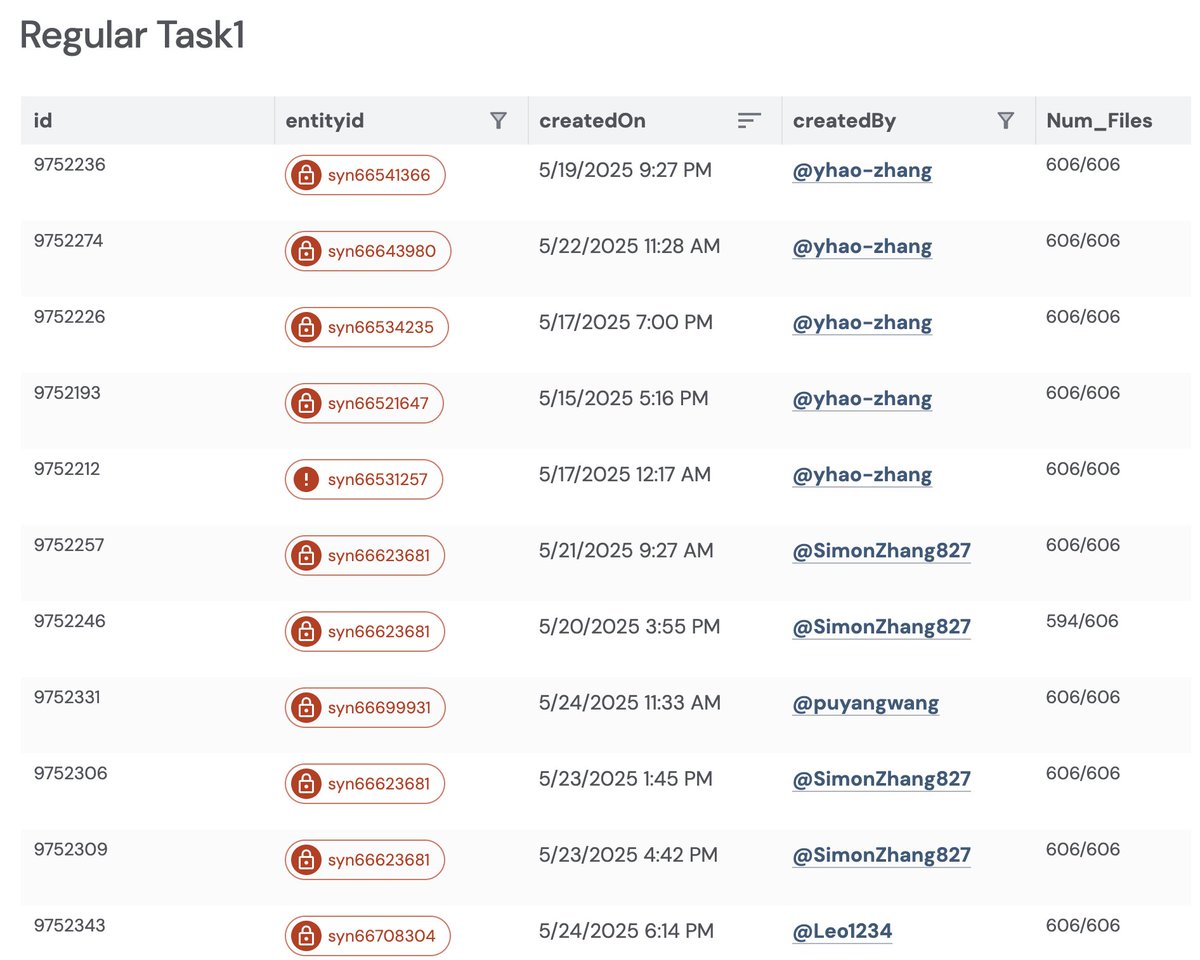Open @SimonZhang827 profile in row 9752257
This screenshot has width=1200, height=960.
coord(882,551)
